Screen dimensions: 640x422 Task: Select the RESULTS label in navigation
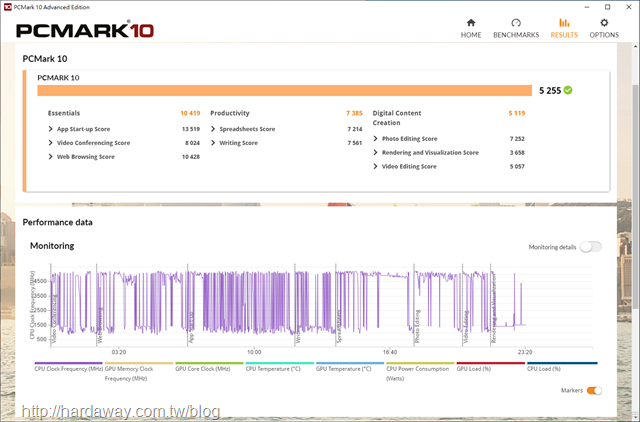[564, 35]
